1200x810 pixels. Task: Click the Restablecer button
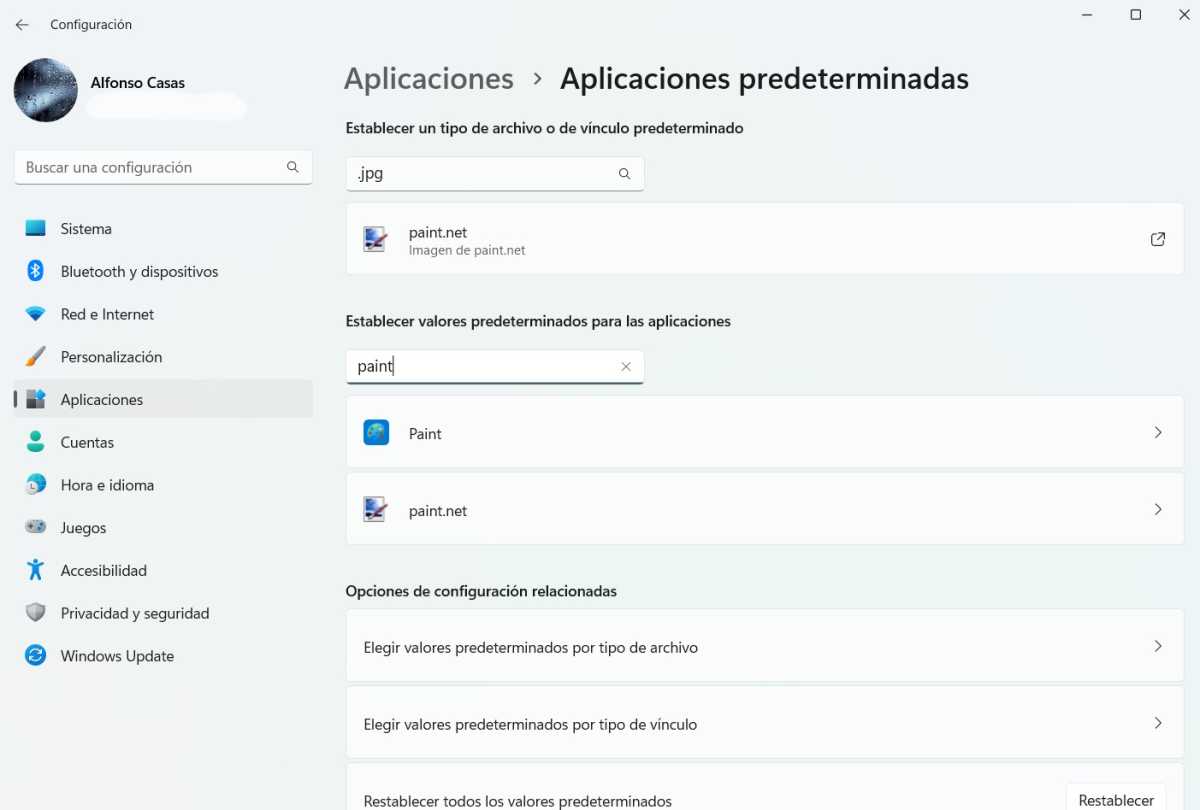1116,799
